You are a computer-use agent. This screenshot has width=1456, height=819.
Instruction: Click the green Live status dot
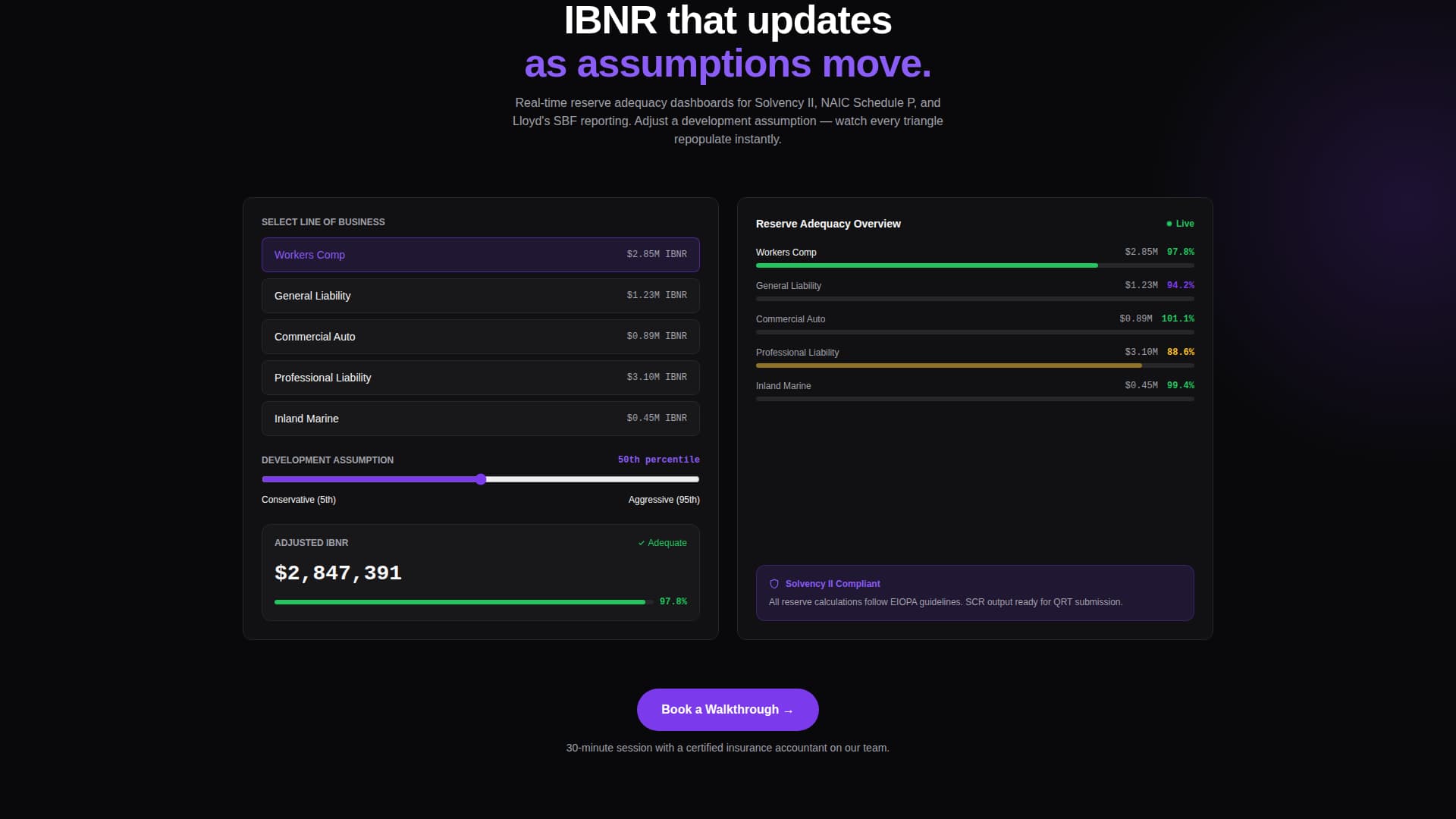click(x=1169, y=224)
